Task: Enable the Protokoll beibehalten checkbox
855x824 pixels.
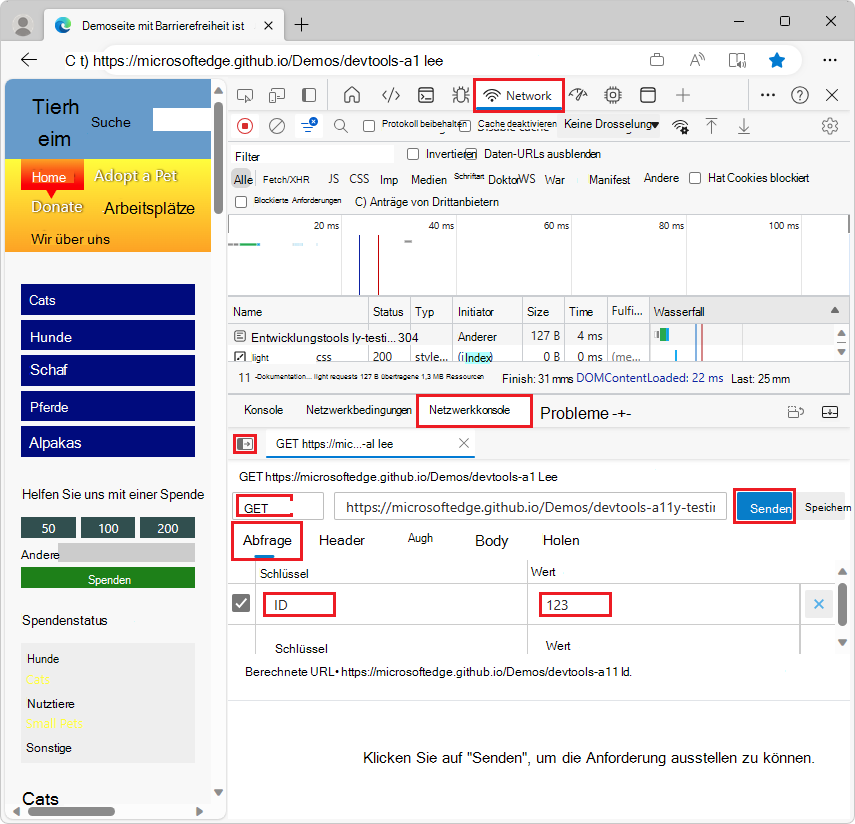Action: point(368,126)
